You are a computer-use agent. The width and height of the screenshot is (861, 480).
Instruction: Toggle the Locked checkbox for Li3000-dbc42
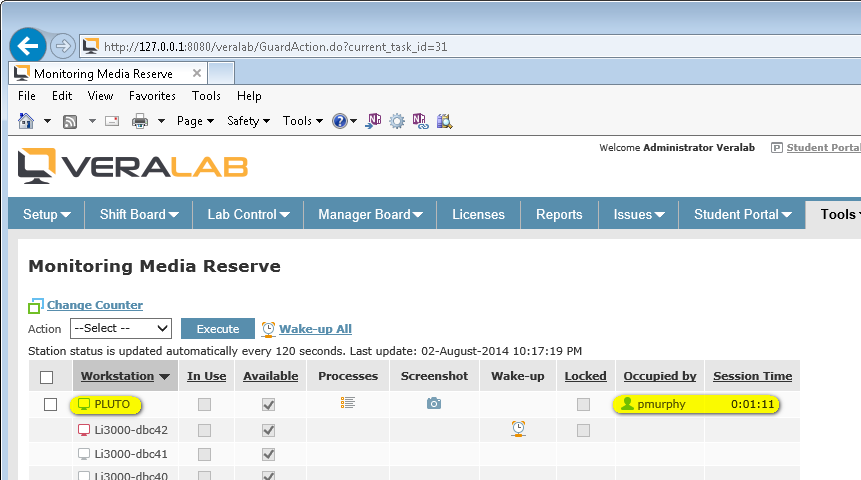point(583,431)
